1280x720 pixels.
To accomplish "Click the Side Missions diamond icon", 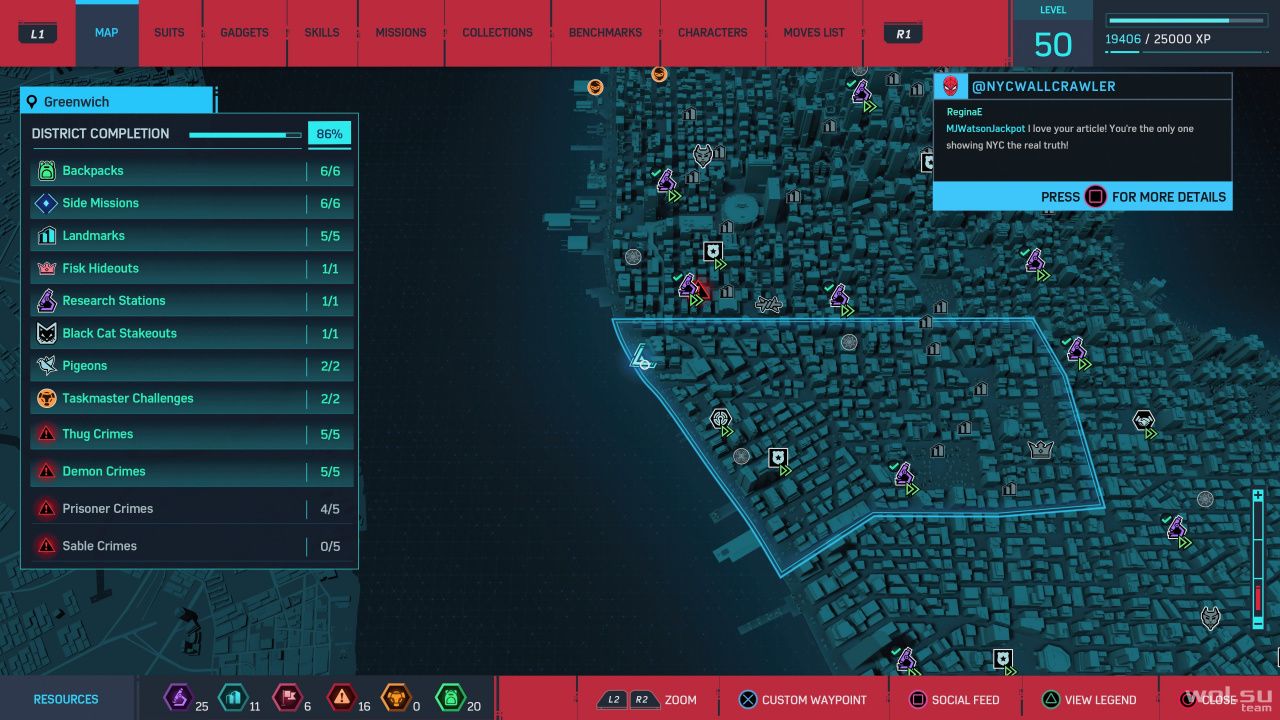I will 46,203.
